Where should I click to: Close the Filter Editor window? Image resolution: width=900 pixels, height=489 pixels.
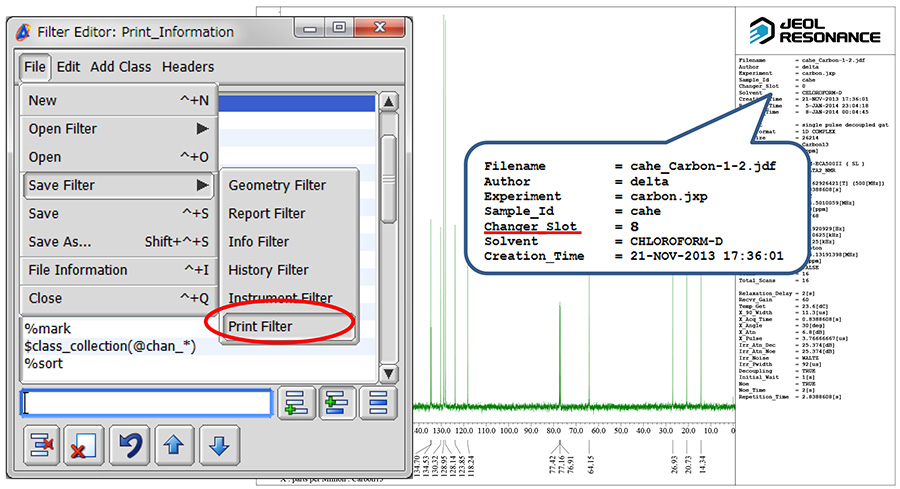point(379,28)
